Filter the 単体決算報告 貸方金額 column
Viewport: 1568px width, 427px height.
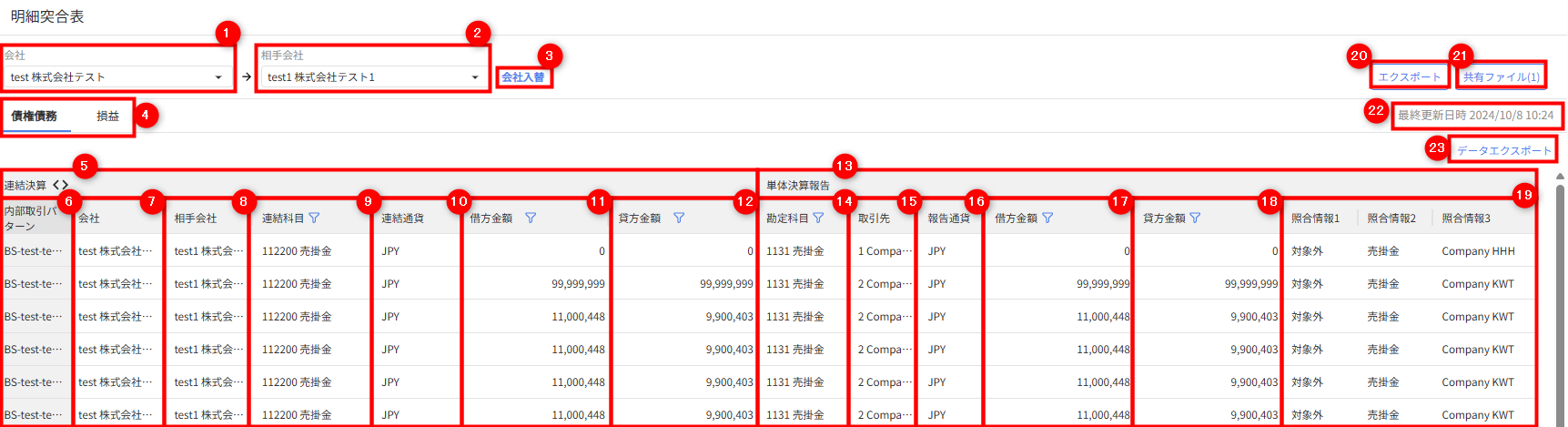(x=1195, y=219)
